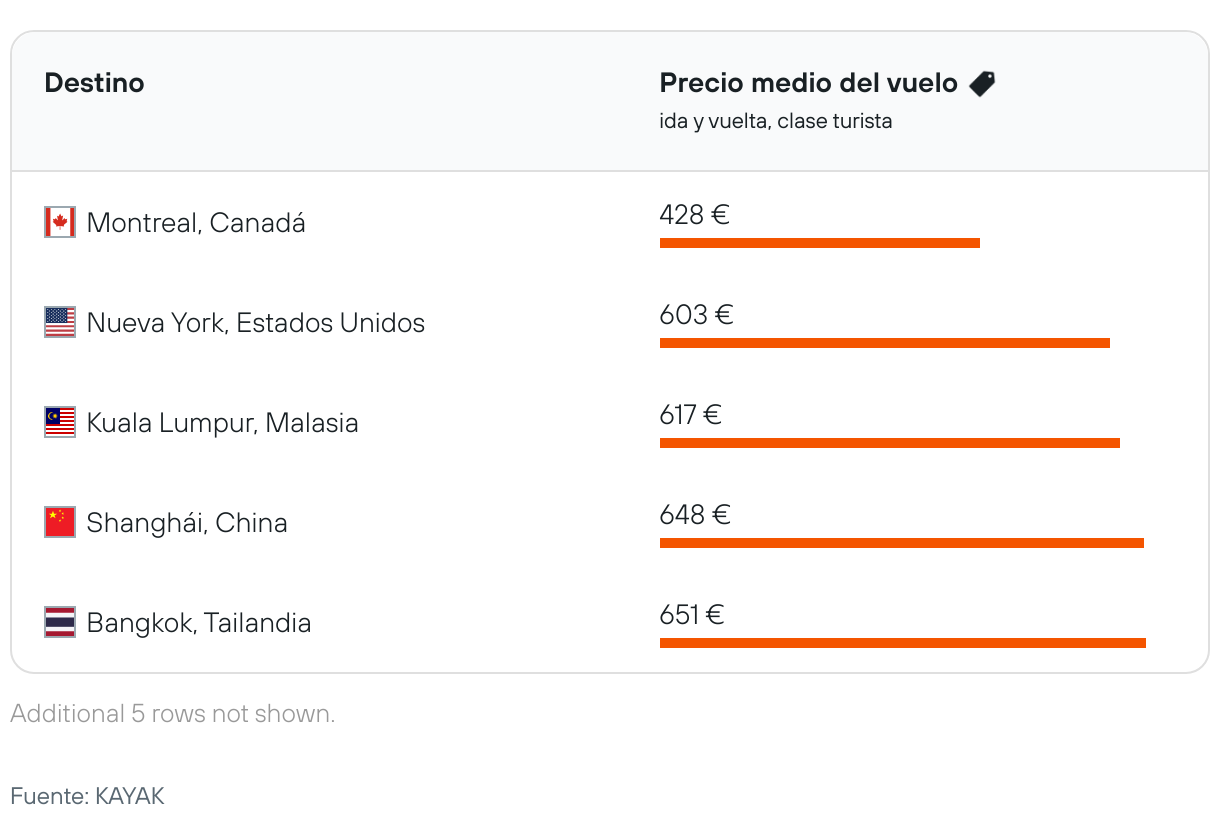1220x824 pixels.
Task: Click the Malaysia flag icon
Action: pos(60,422)
